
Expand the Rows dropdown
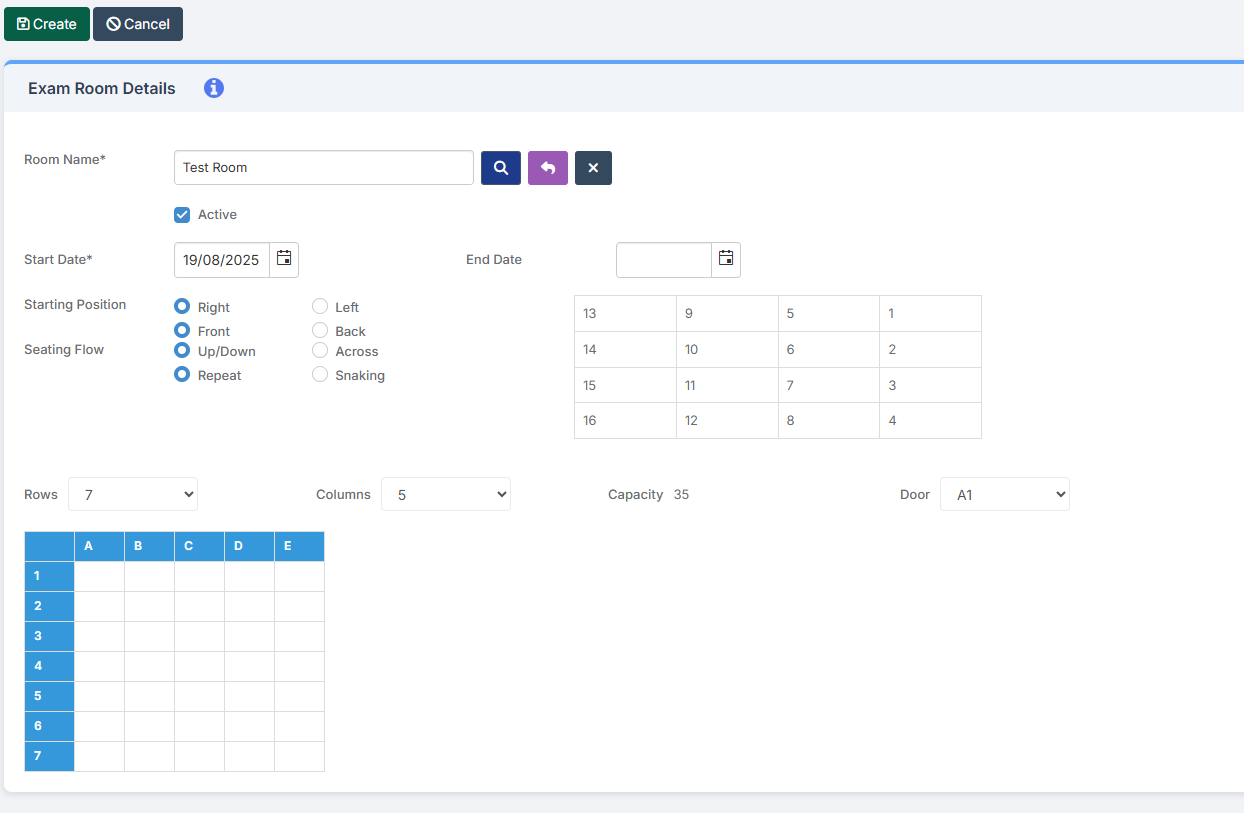click(133, 494)
